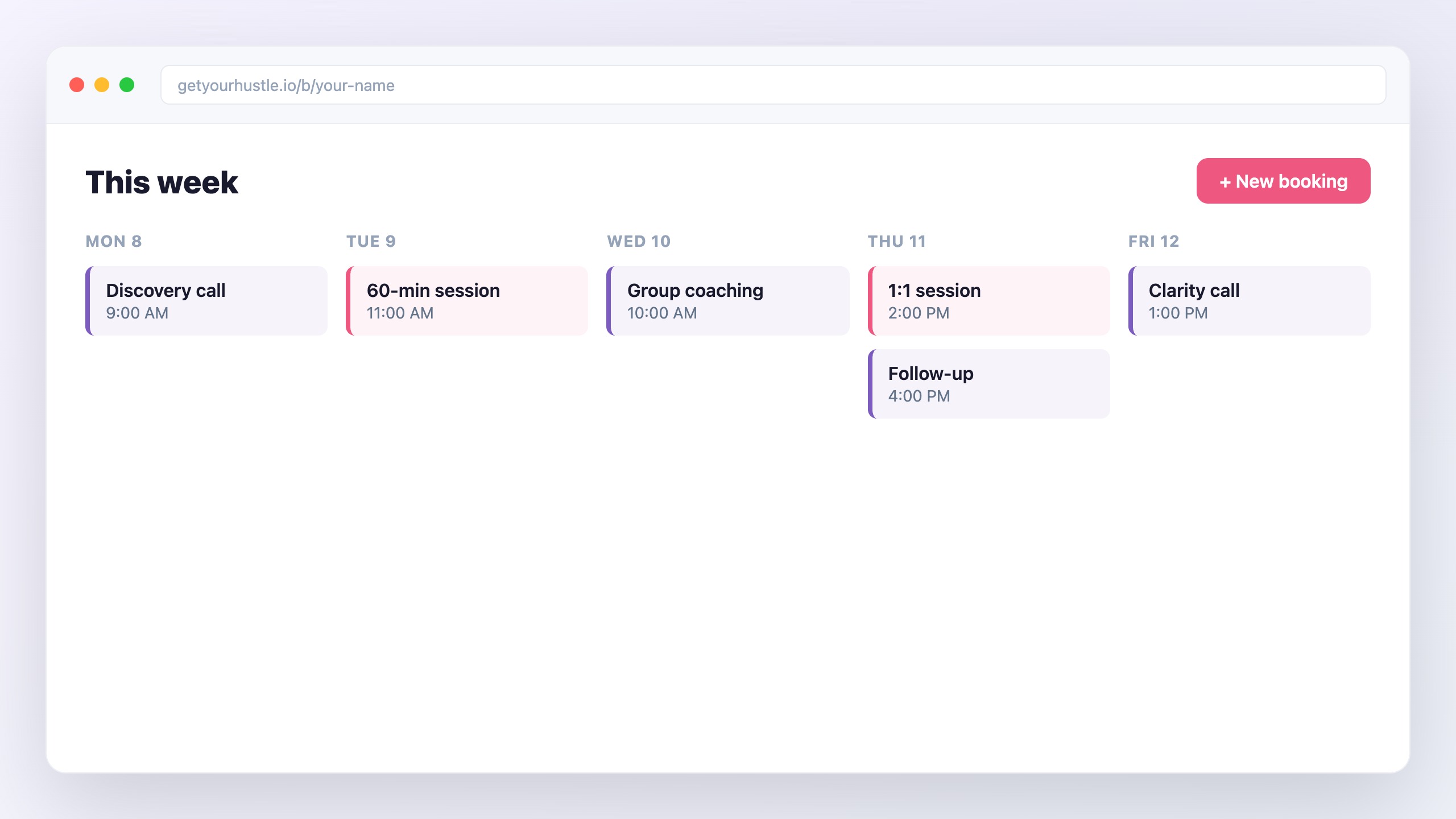This screenshot has height=819, width=1456.
Task: Focus the getyourhustle.io URL address field
Action: (x=773, y=85)
